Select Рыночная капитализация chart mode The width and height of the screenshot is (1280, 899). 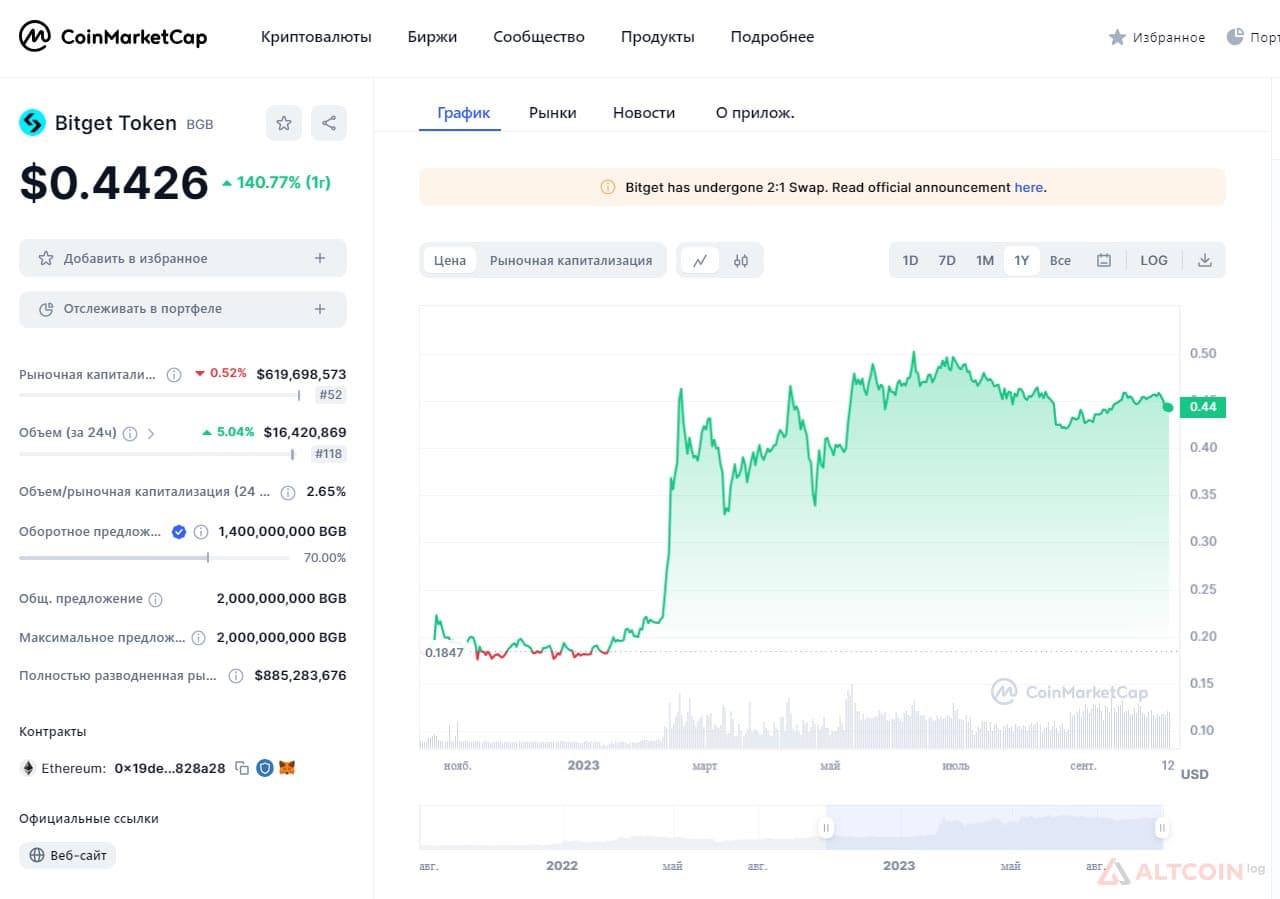tap(571, 260)
